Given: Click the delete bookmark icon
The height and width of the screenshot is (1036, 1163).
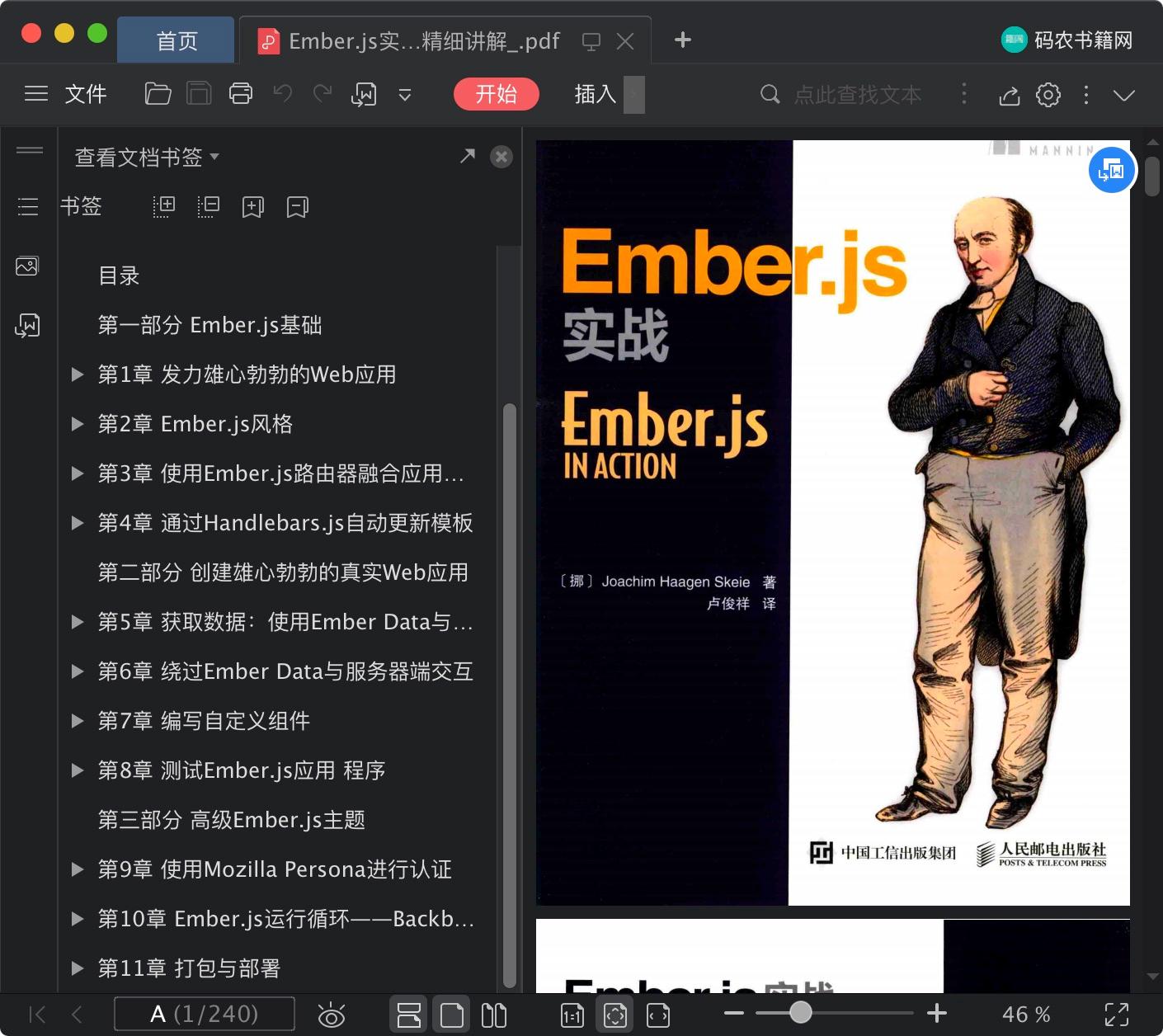Looking at the screenshot, I should [298, 207].
